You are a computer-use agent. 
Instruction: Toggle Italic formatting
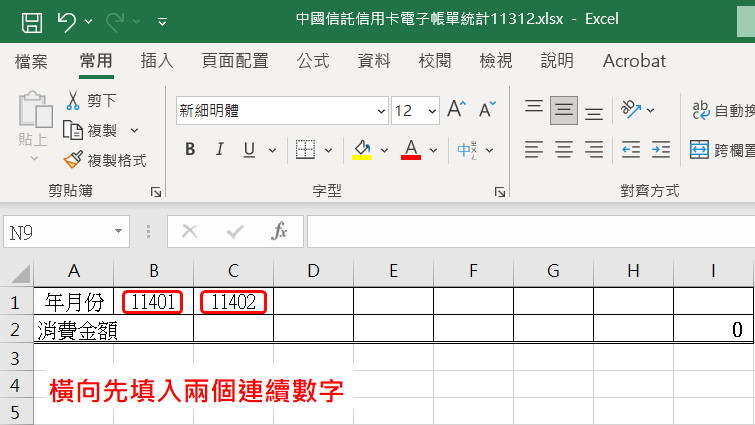click(219, 150)
